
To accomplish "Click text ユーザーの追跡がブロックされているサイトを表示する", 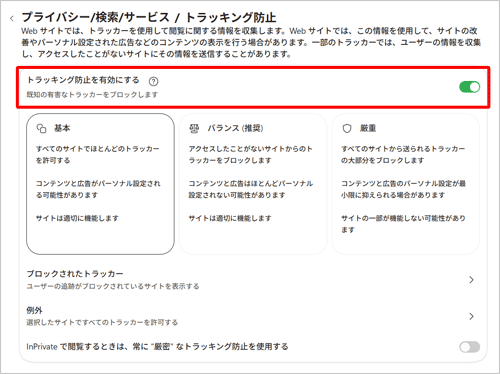I will pos(113,286).
